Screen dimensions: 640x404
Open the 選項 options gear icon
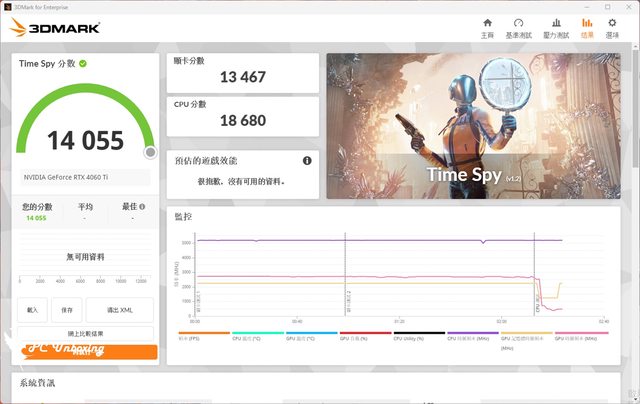[x=612, y=27]
